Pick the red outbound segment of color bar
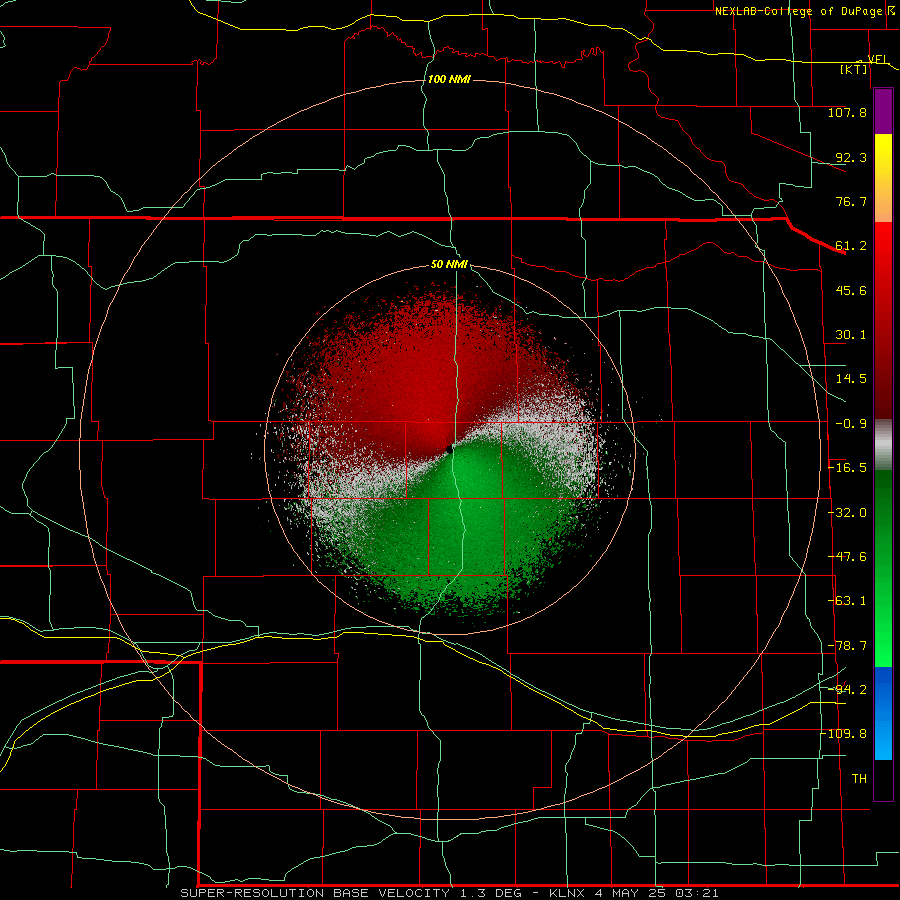900x900 pixels. coord(883,320)
